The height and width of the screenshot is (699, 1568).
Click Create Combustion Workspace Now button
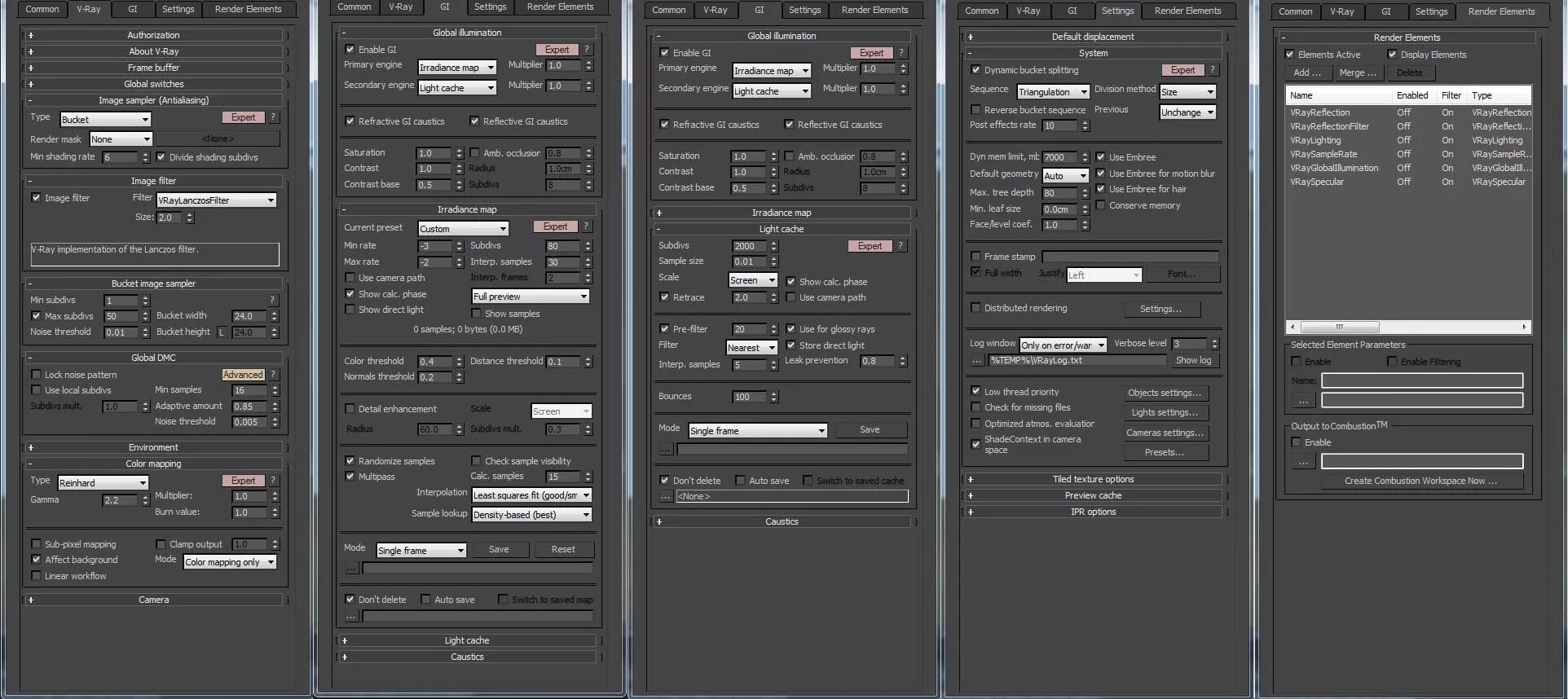[x=1420, y=481]
